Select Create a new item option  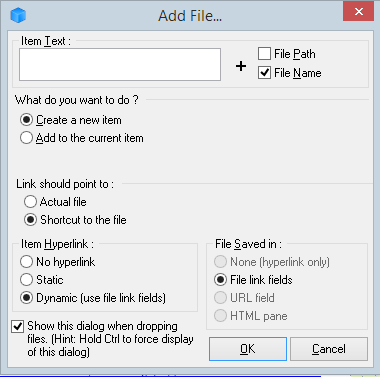[x=26, y=120]
